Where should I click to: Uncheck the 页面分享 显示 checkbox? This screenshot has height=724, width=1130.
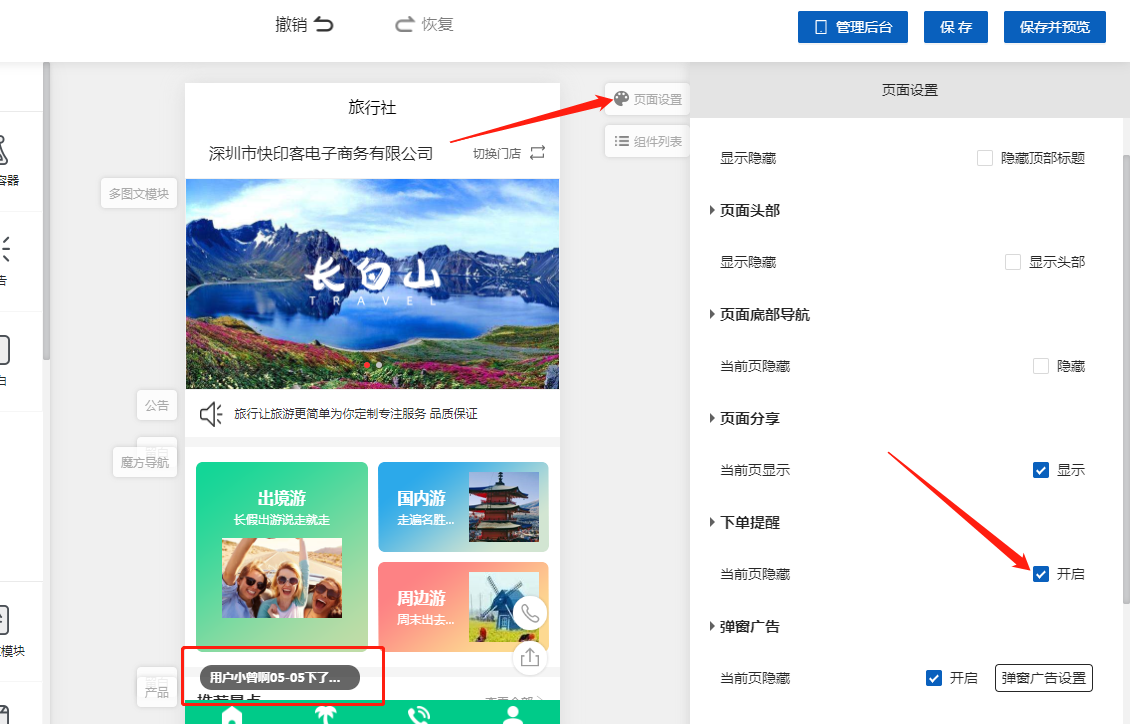(x=1041, y=470)
